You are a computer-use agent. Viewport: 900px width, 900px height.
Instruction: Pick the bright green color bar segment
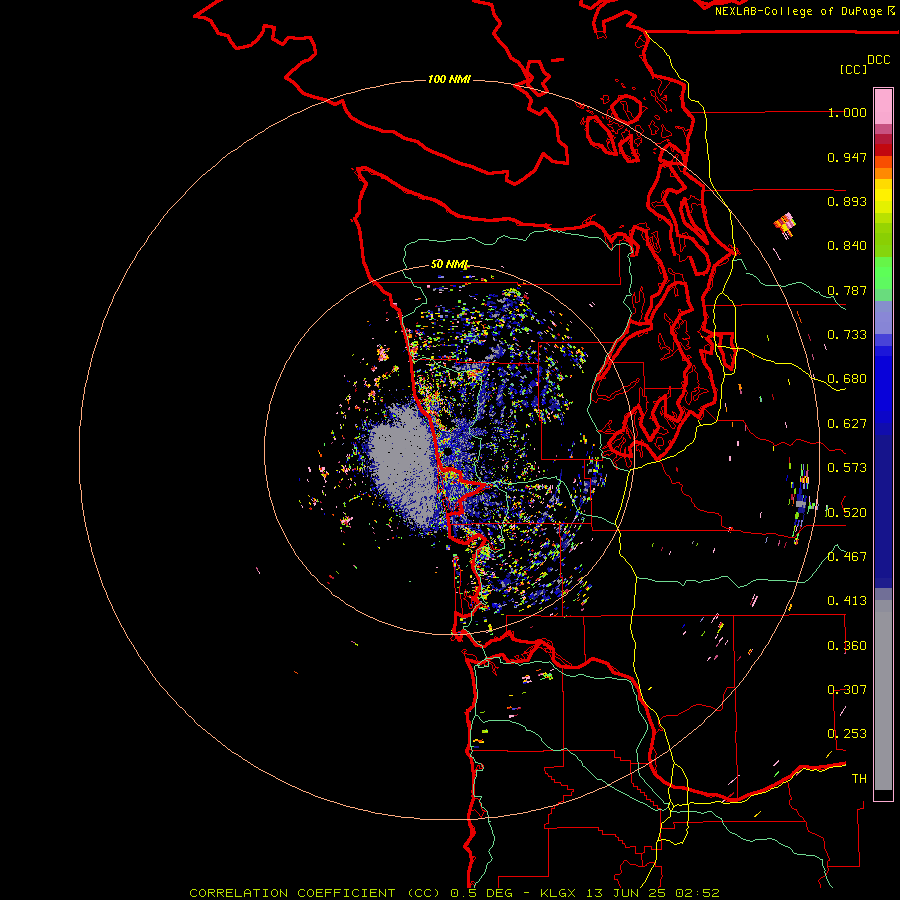click(883, 273)
